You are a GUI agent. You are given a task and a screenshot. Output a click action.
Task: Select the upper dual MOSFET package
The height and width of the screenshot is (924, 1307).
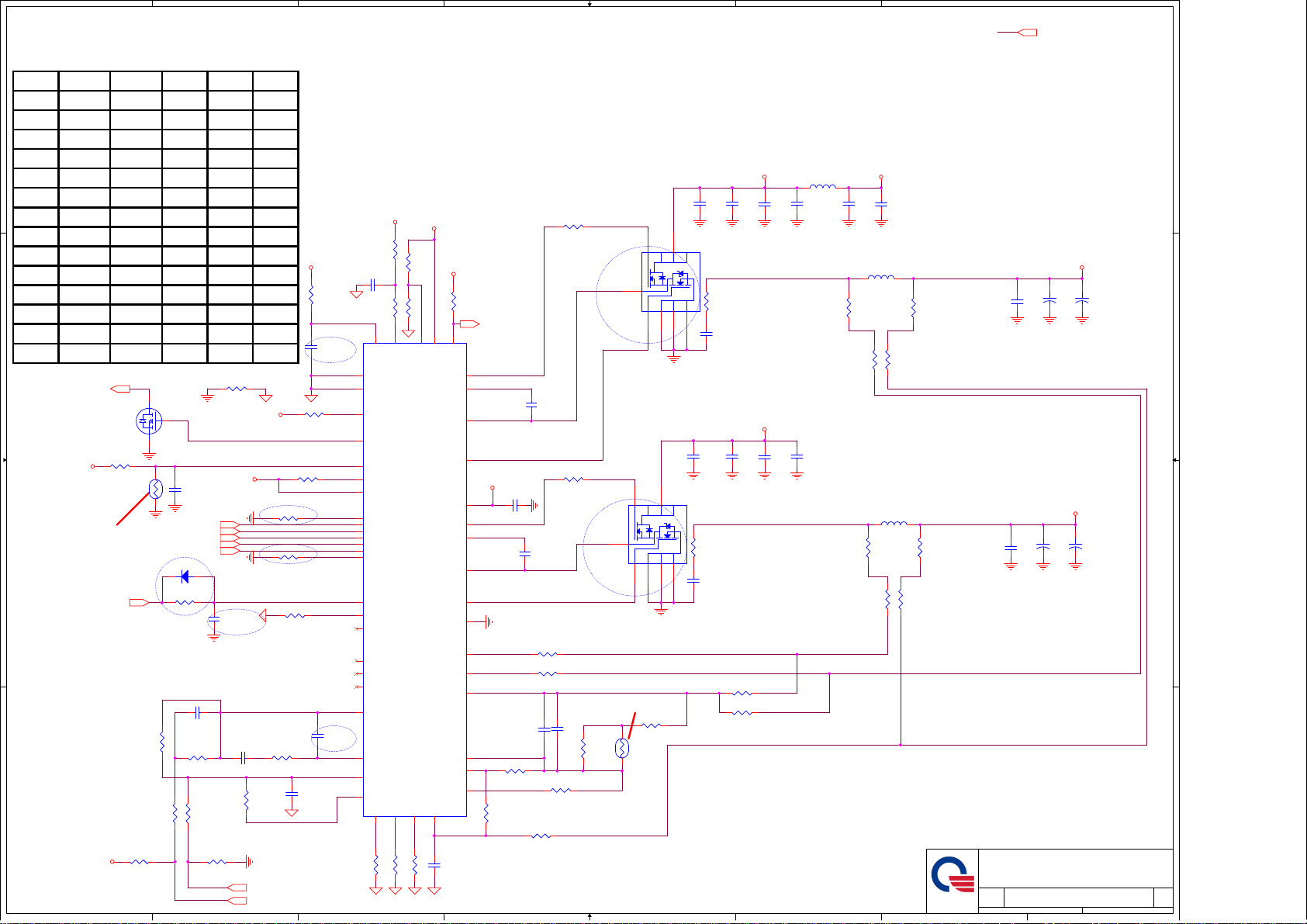[670, 282]
